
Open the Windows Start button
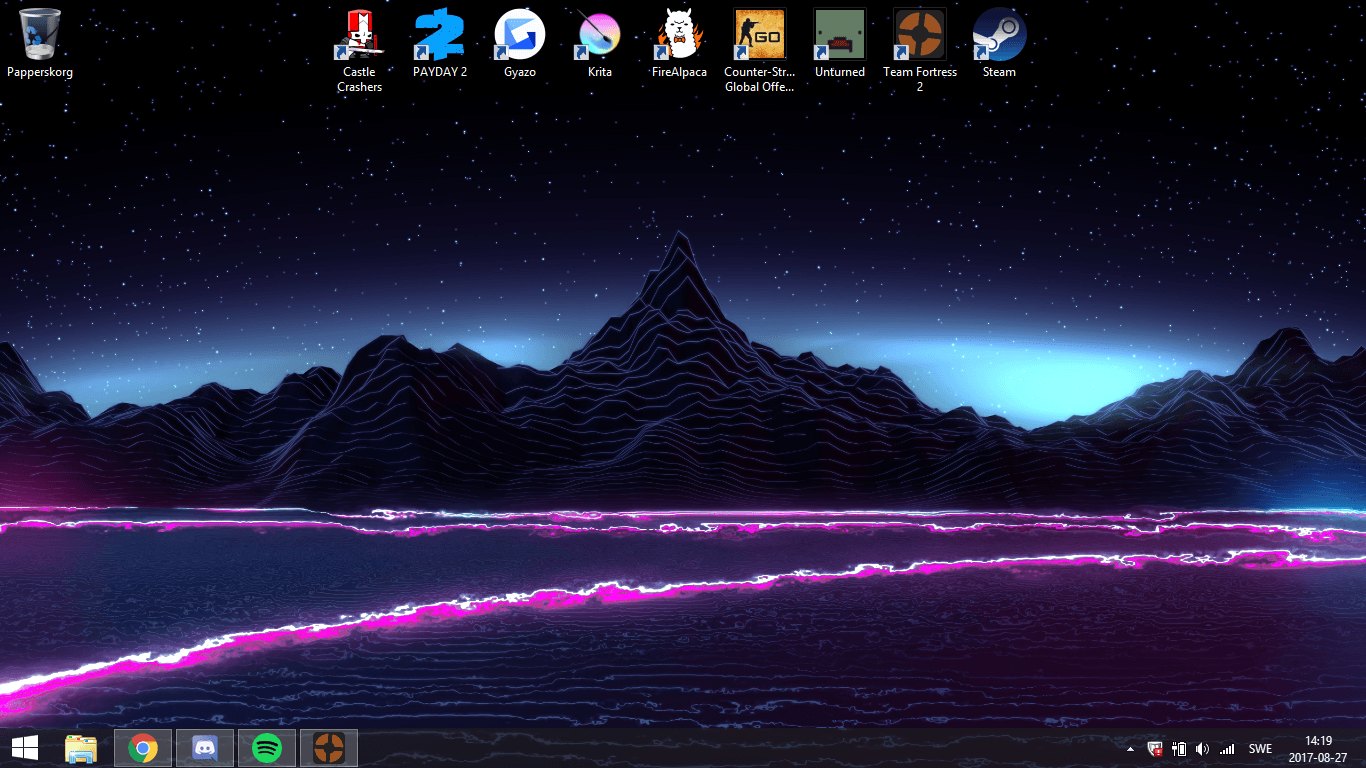click(25, 748)
